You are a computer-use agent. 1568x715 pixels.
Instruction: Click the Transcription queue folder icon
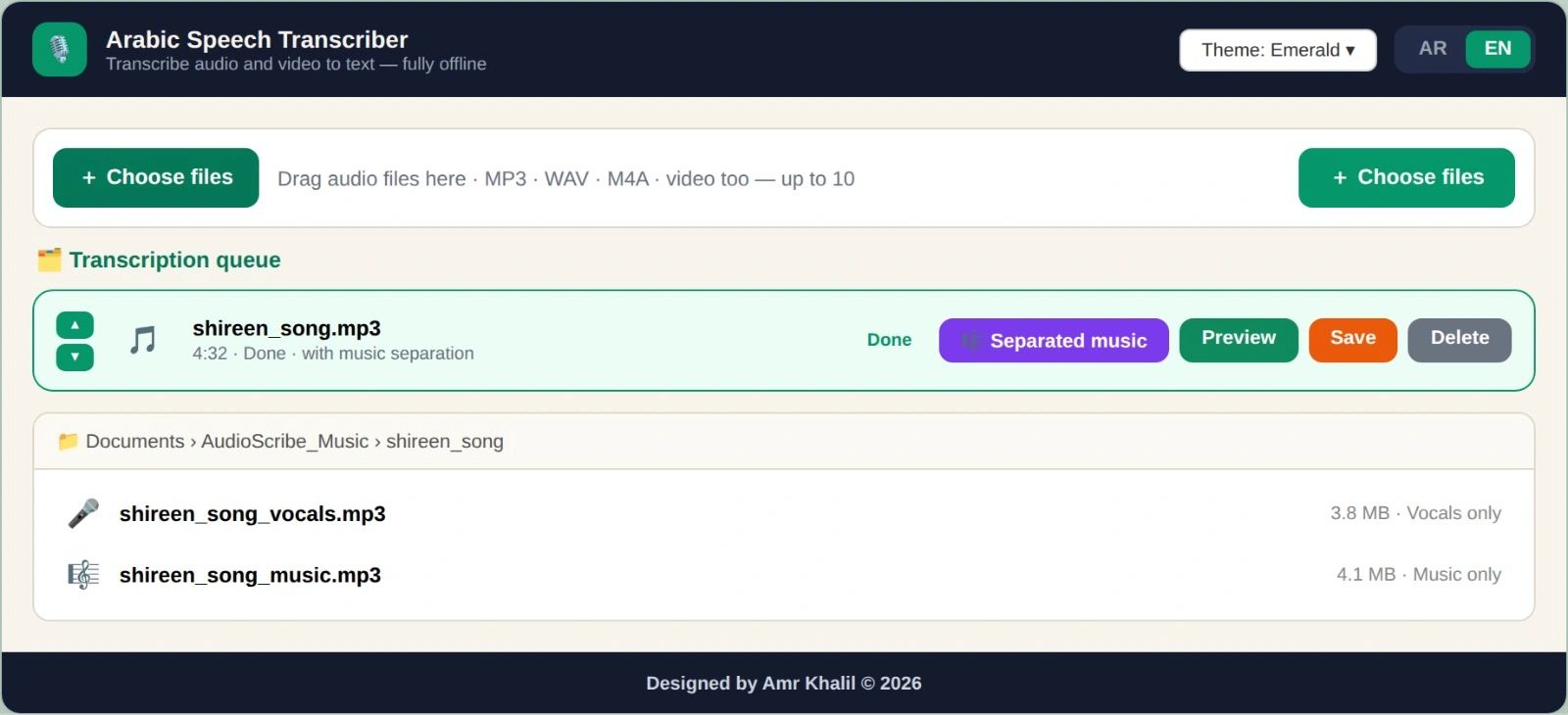49,260
